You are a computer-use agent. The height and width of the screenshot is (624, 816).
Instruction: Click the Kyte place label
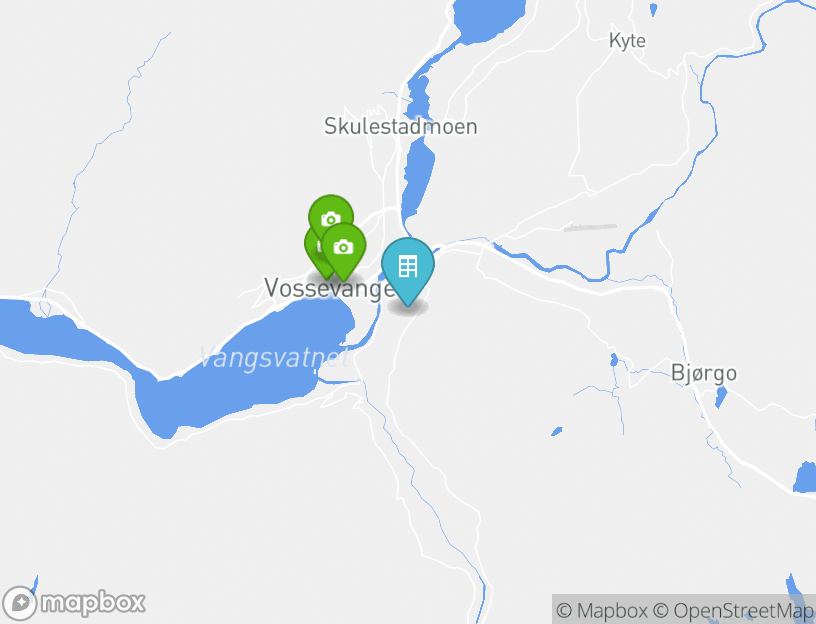(x=627, y=41)
